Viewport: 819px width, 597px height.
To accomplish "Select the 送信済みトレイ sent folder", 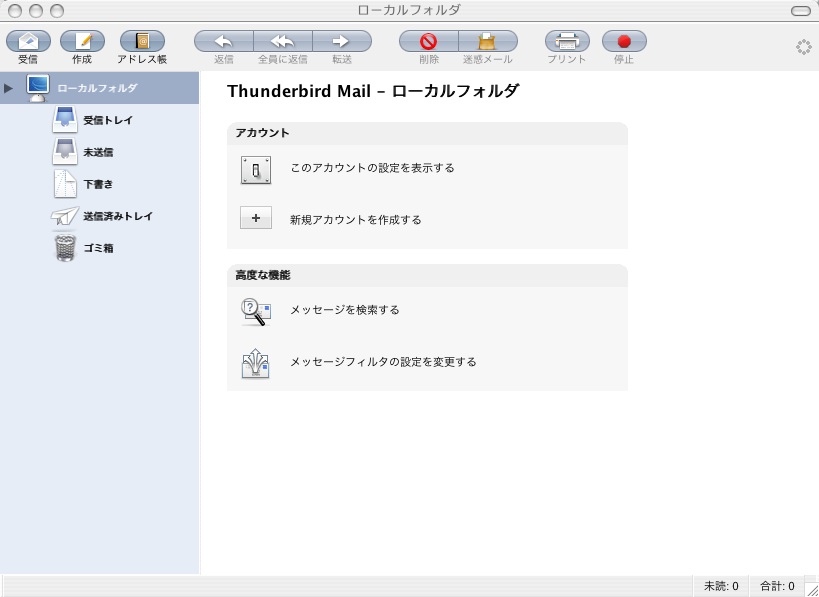I will 101,216.
